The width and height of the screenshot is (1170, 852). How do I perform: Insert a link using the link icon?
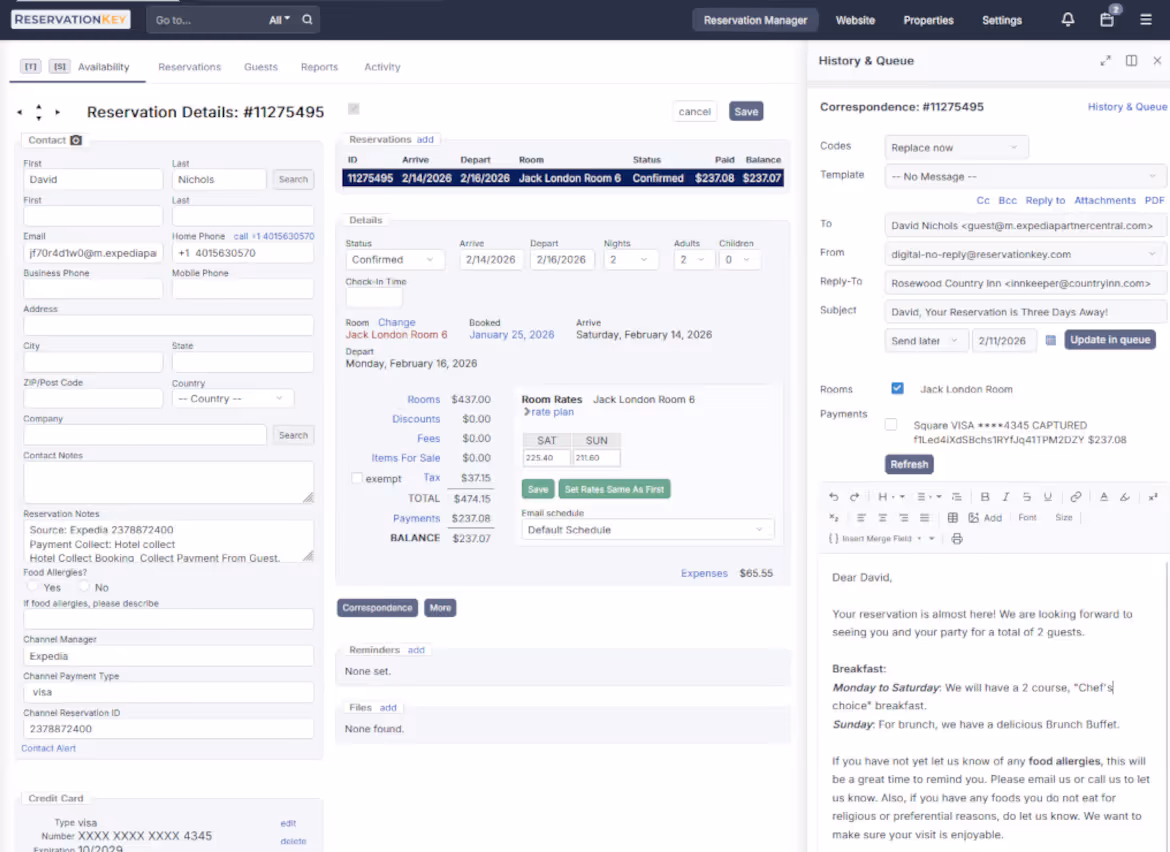(1075, 496)
